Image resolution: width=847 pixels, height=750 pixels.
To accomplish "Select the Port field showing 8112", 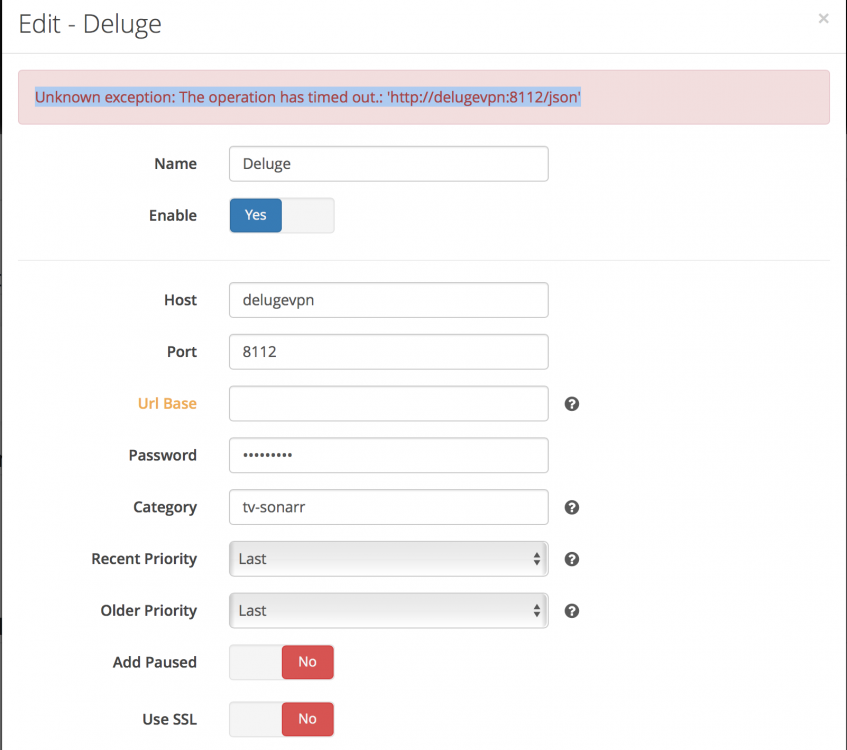I will tap(388, 352).
